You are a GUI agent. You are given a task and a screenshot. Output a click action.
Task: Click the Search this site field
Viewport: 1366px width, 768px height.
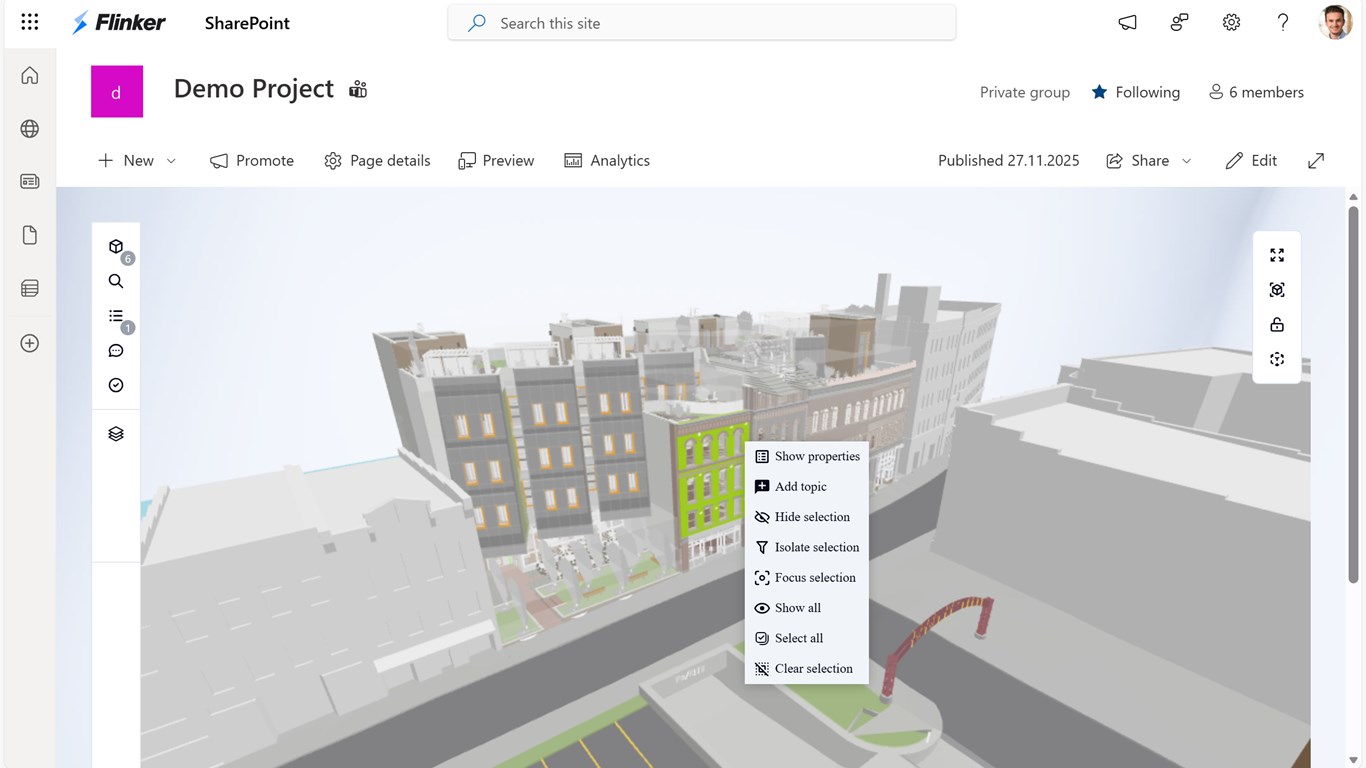click(702, 23)
